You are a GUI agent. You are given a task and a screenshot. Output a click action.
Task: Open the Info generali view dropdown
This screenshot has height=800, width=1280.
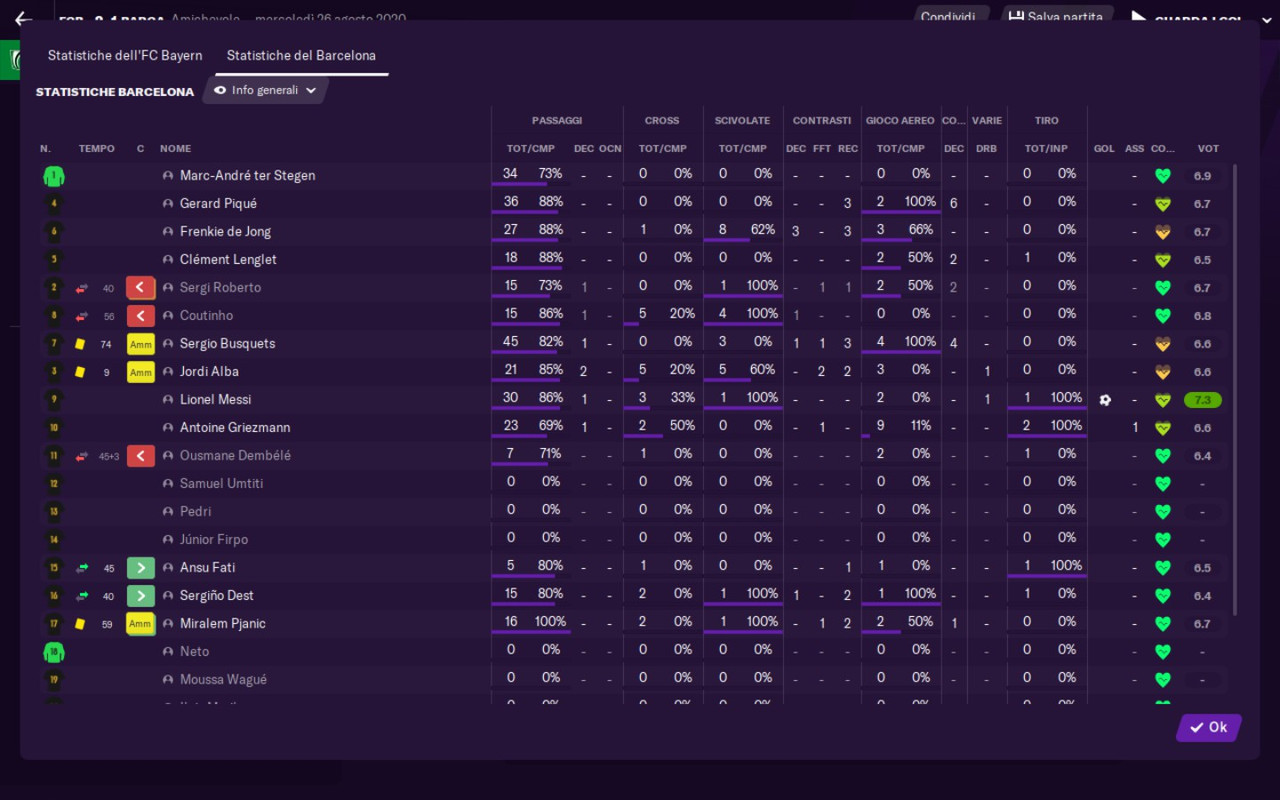point(265,90)
